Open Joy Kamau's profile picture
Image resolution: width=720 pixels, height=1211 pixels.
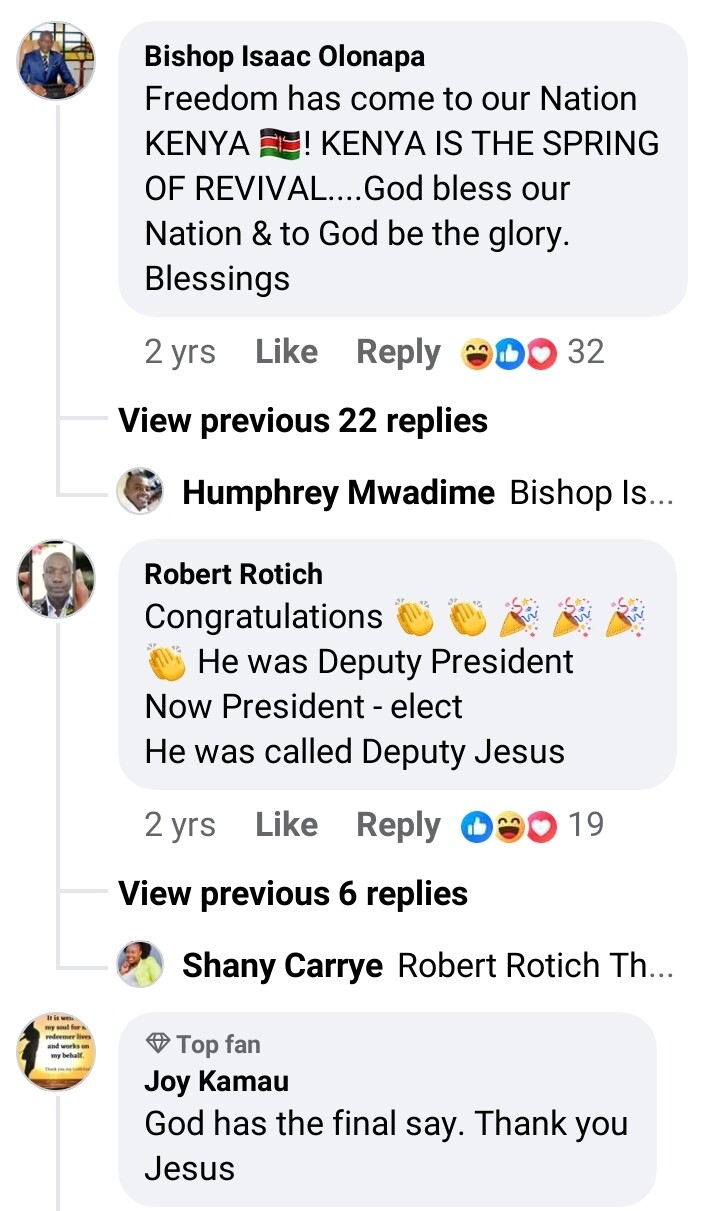coord(56,1051)
